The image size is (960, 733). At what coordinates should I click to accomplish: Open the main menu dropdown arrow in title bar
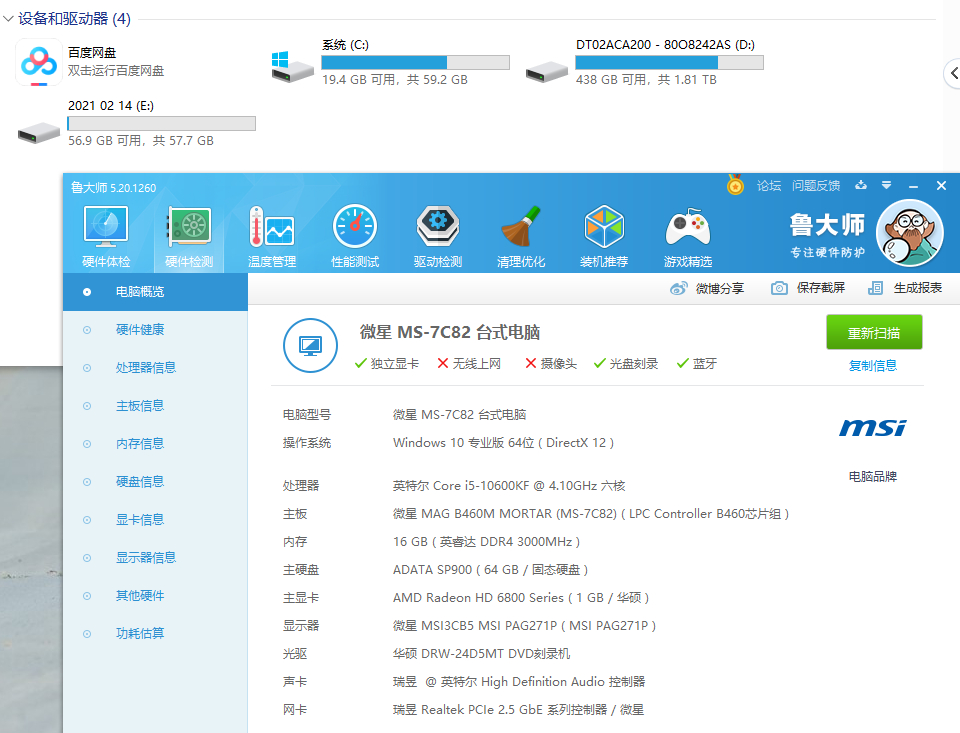click(x=887, y=185)
